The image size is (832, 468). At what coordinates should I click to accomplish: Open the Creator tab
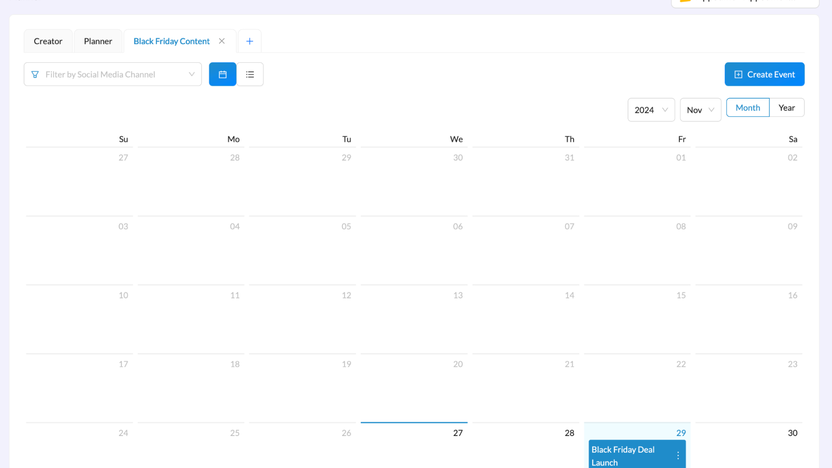pos(48,41)
